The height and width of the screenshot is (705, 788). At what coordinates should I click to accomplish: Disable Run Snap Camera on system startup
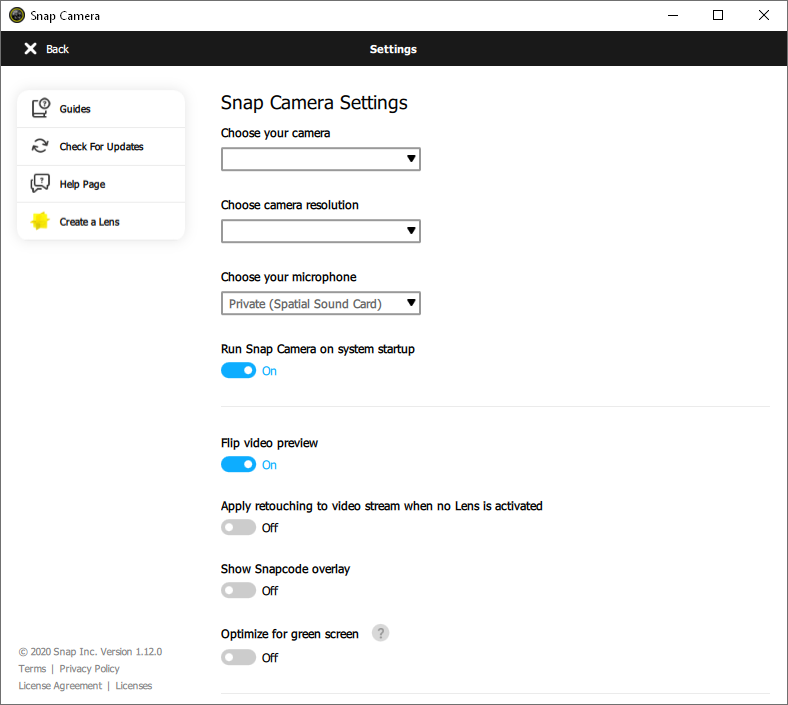(x=239, y=371)
